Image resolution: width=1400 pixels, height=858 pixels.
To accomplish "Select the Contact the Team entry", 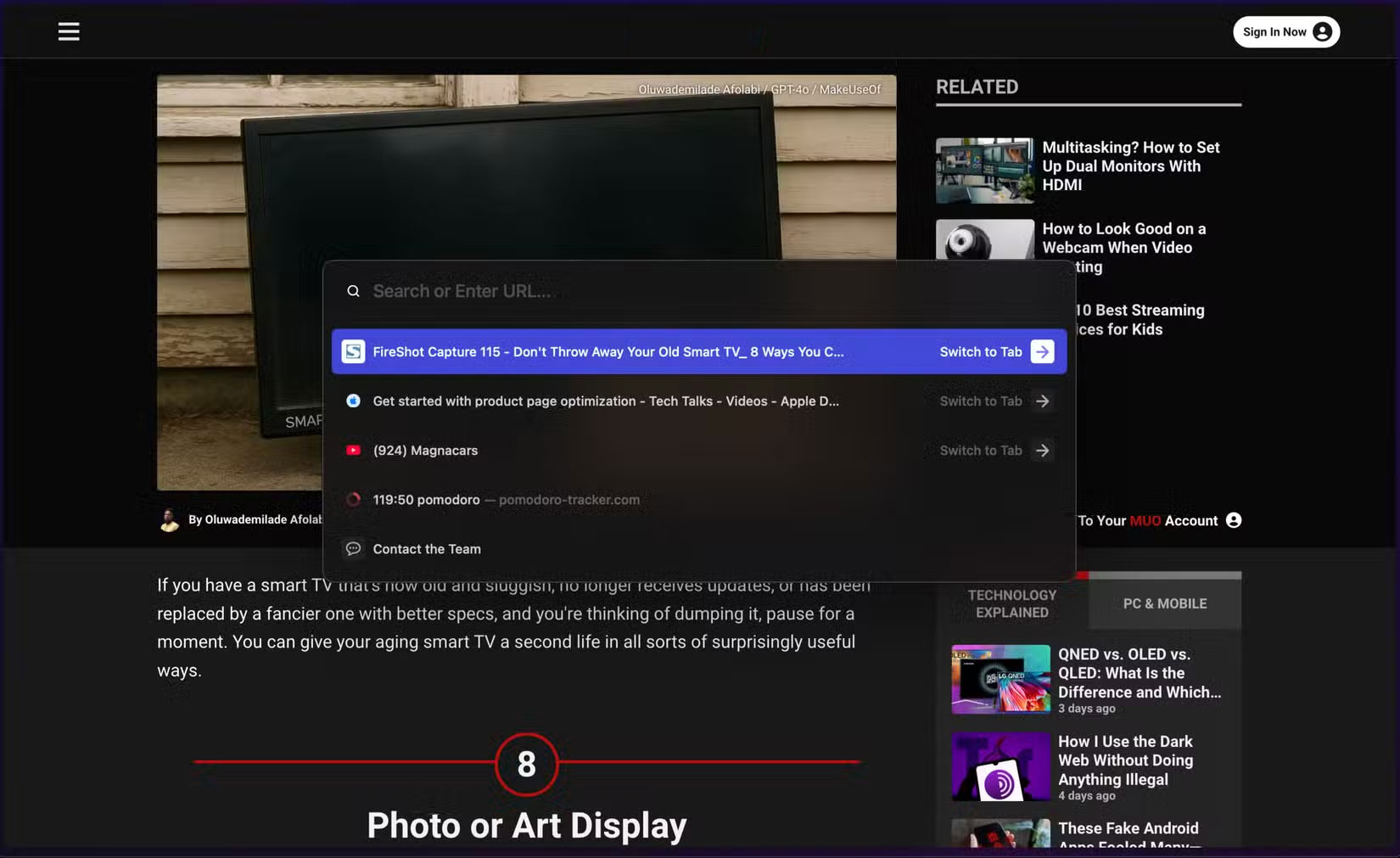I will [428, 548].
